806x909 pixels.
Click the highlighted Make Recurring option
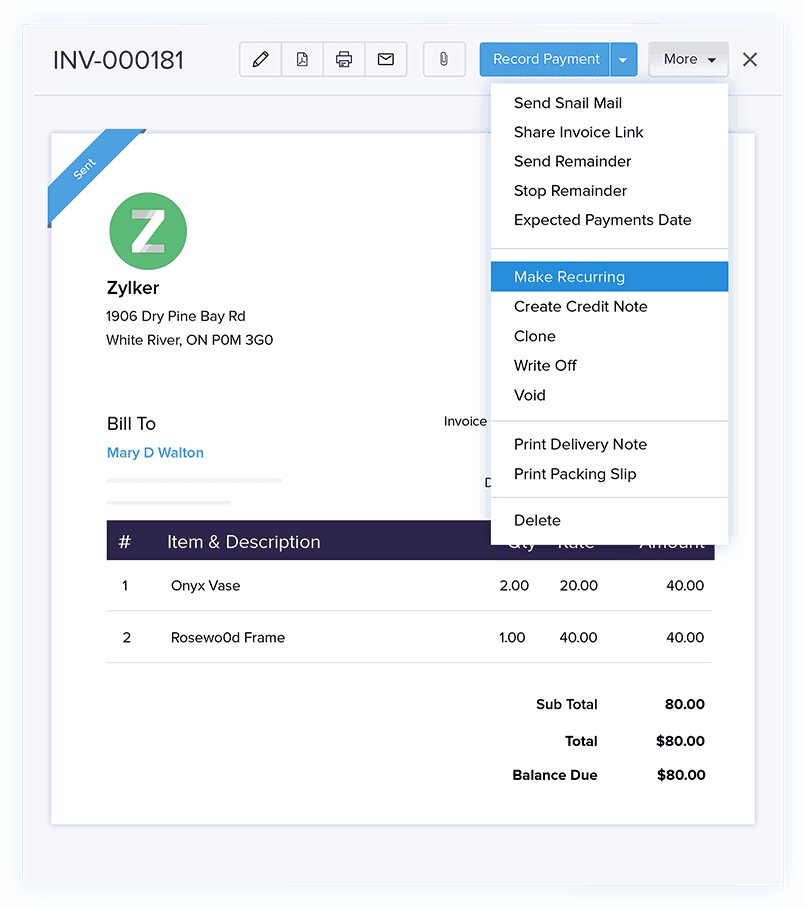pyautogui.click(x=568, y=276)
